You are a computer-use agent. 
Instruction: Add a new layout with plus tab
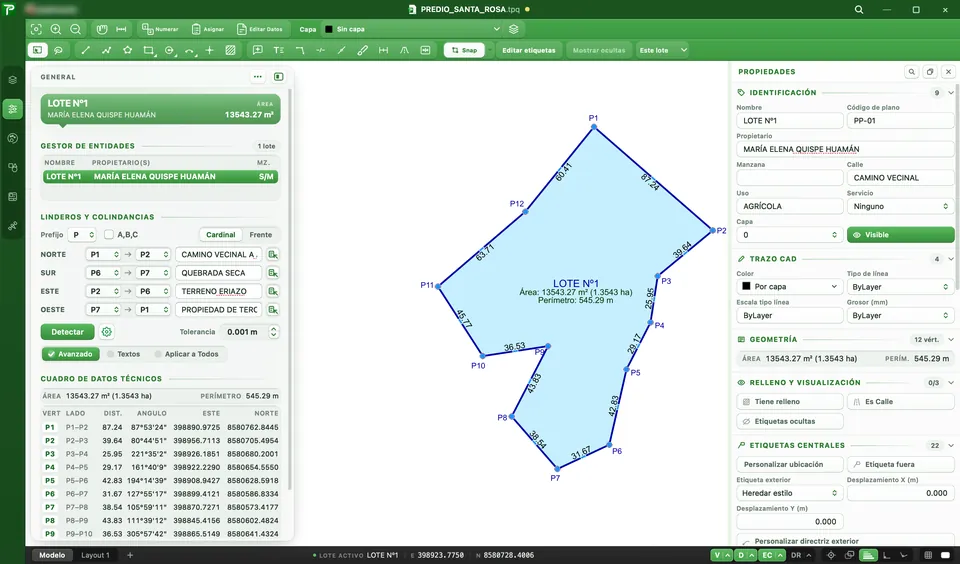(130, 555)
